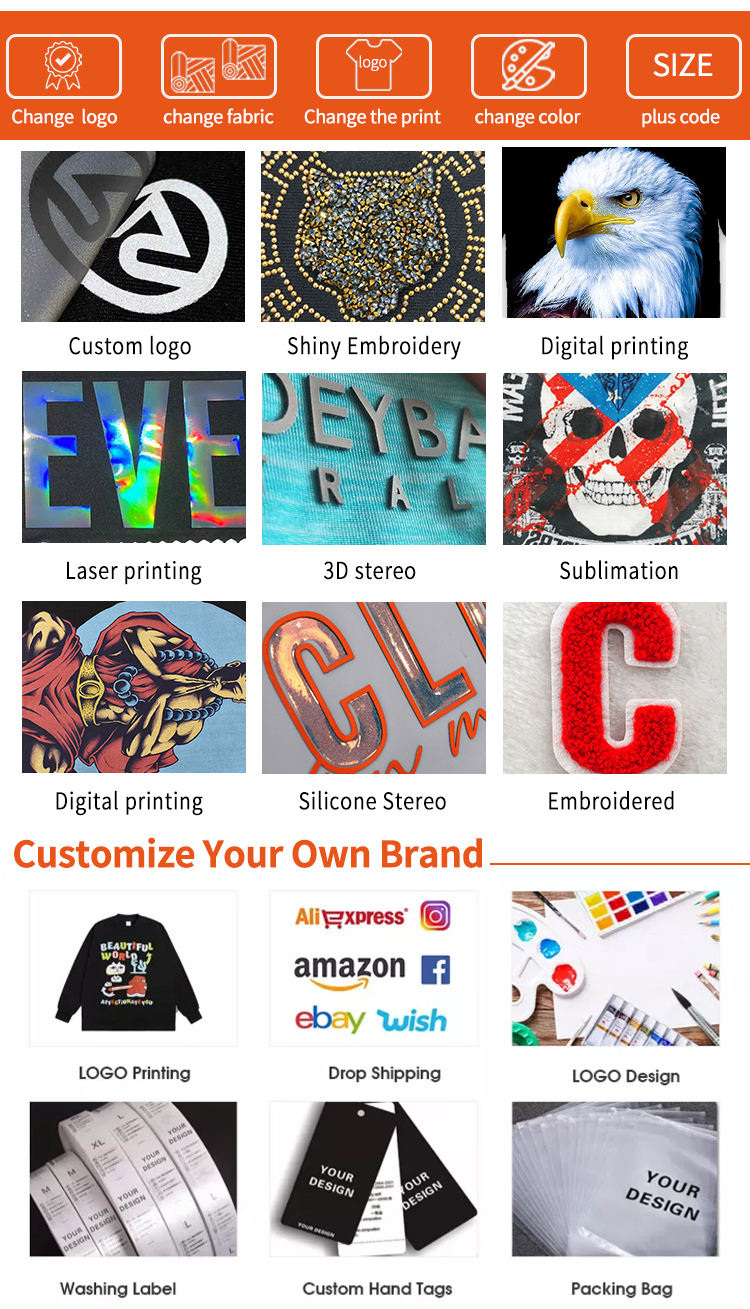The image size is (750, 1309).
Task: Click the AliExpress logo
Action: point(351,917)
